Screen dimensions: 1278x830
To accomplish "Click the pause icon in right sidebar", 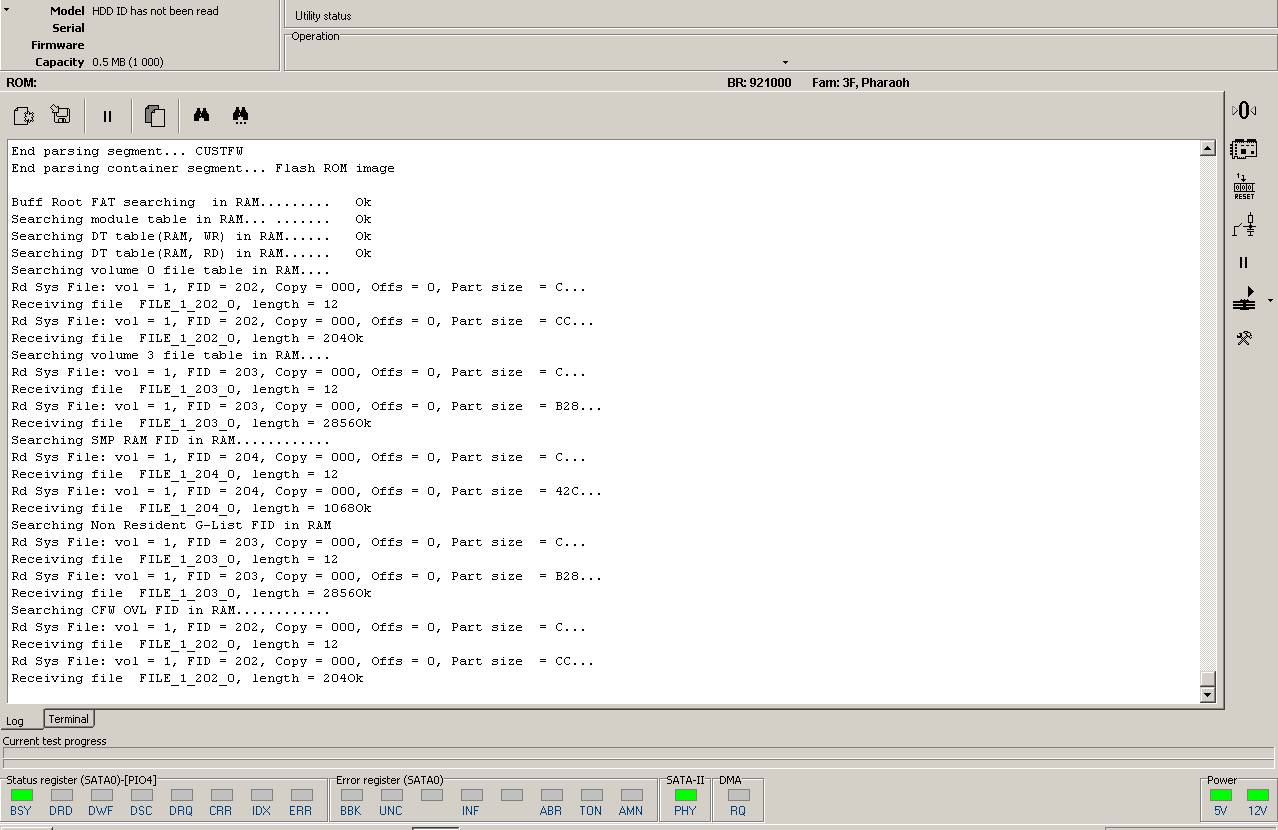I will click(1244, 263).
